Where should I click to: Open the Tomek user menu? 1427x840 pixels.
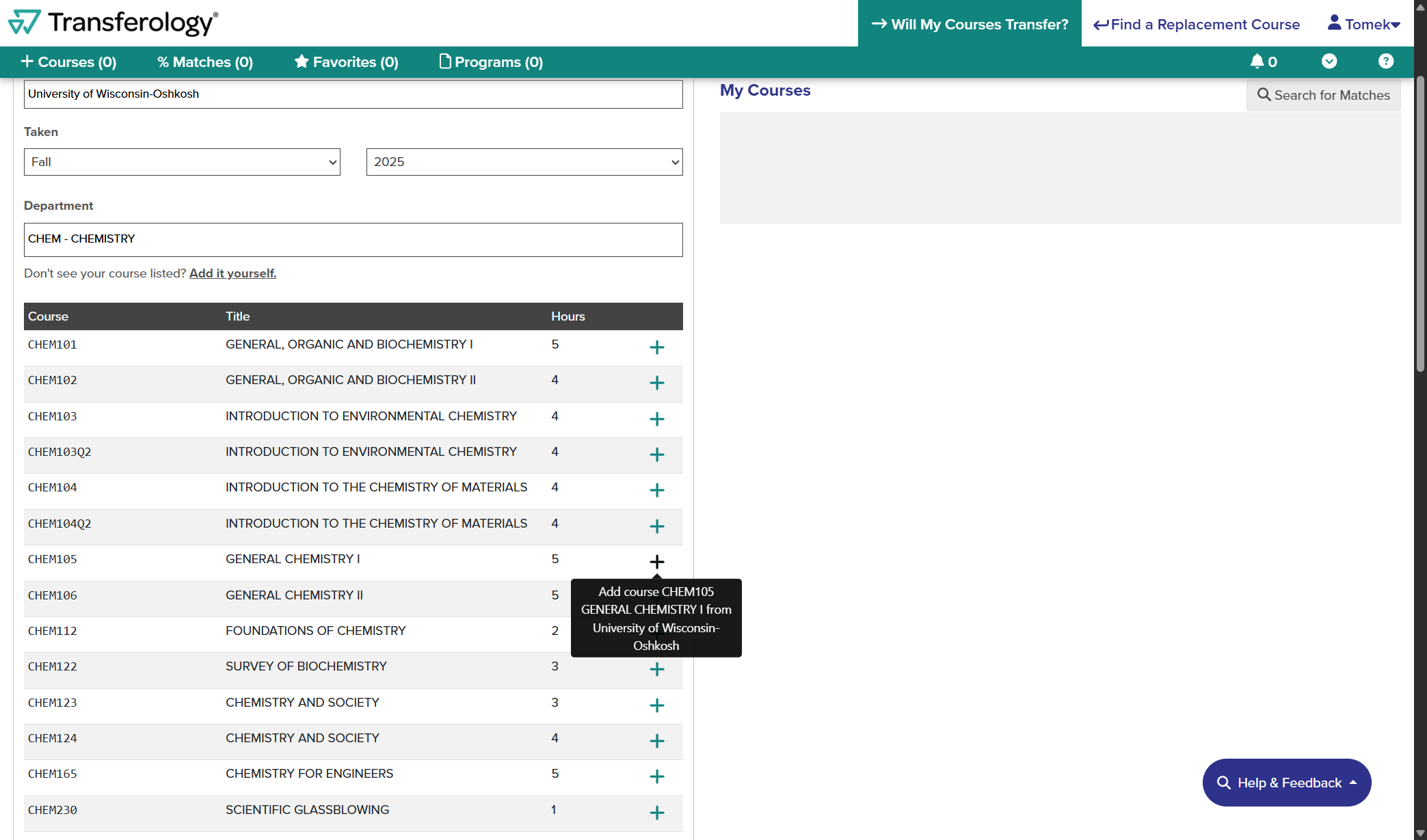pos(1363,24)
